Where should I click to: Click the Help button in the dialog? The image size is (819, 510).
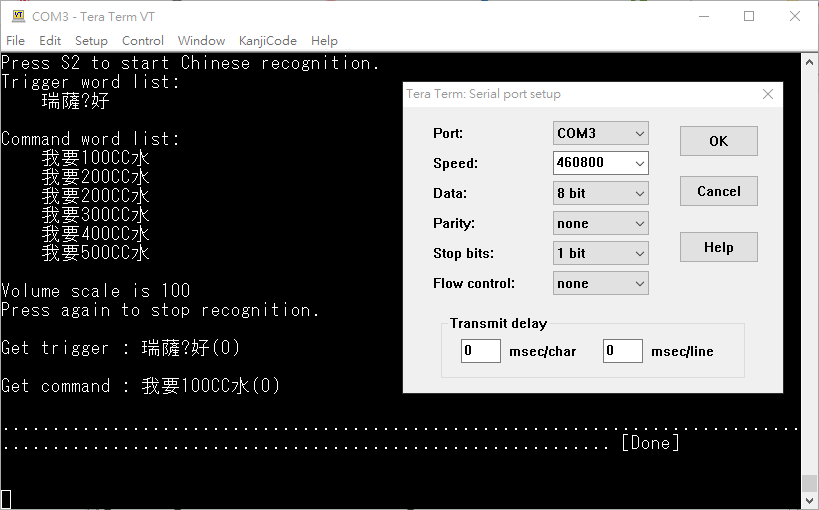719,247
